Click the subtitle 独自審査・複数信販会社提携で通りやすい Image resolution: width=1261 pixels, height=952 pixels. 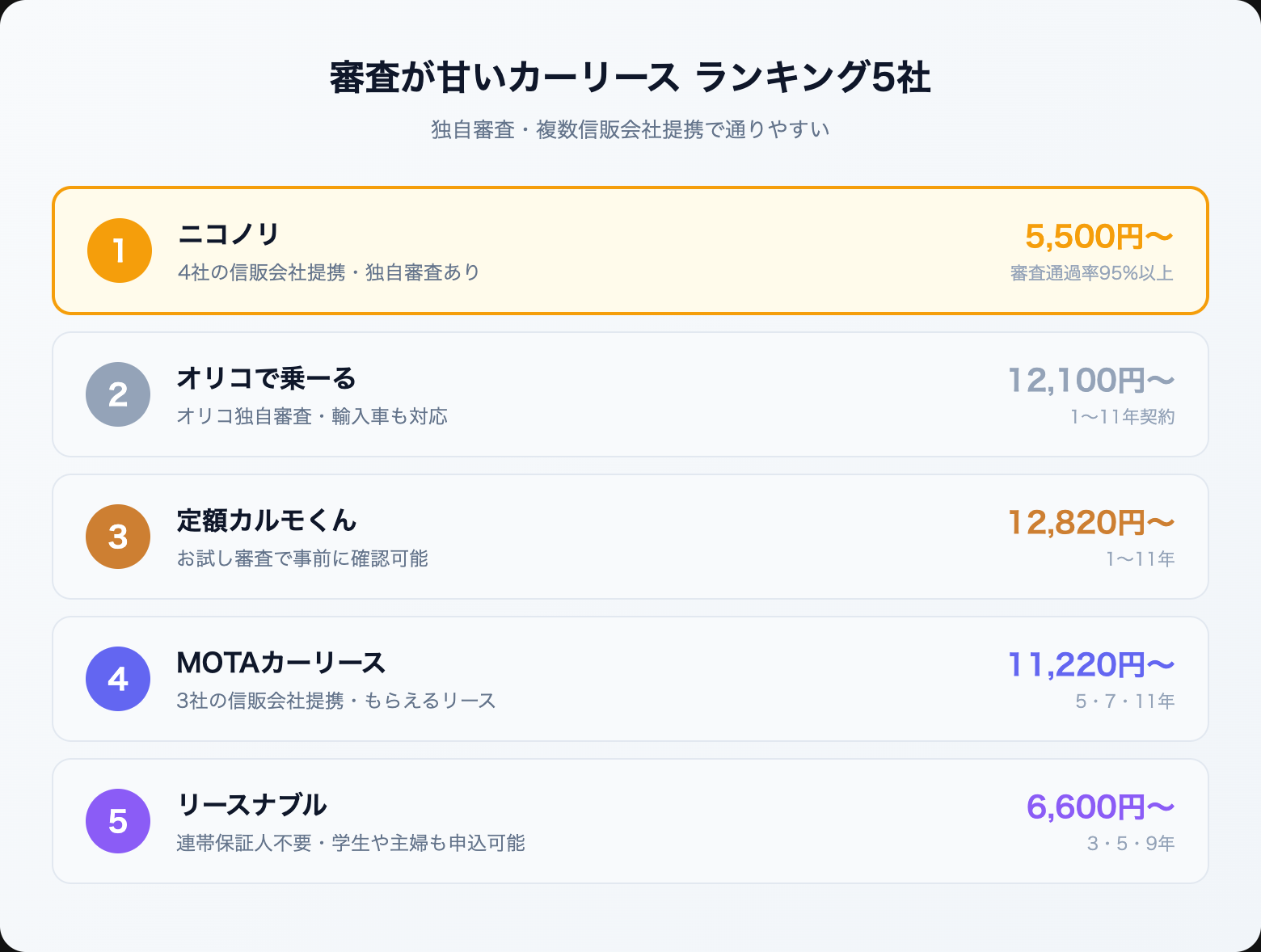click(x=630, y=130)
